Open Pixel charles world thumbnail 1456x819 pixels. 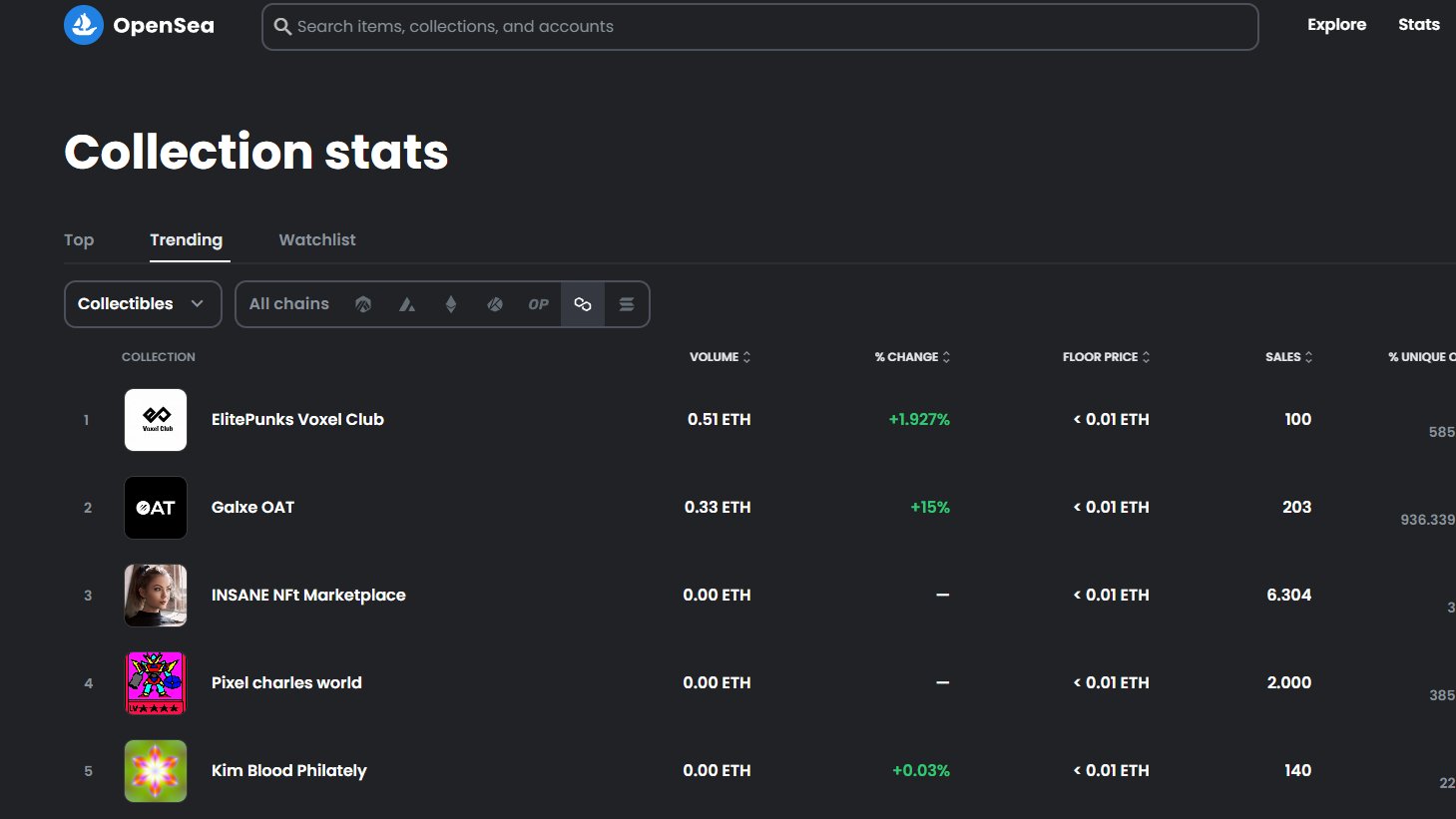[156, 683]
